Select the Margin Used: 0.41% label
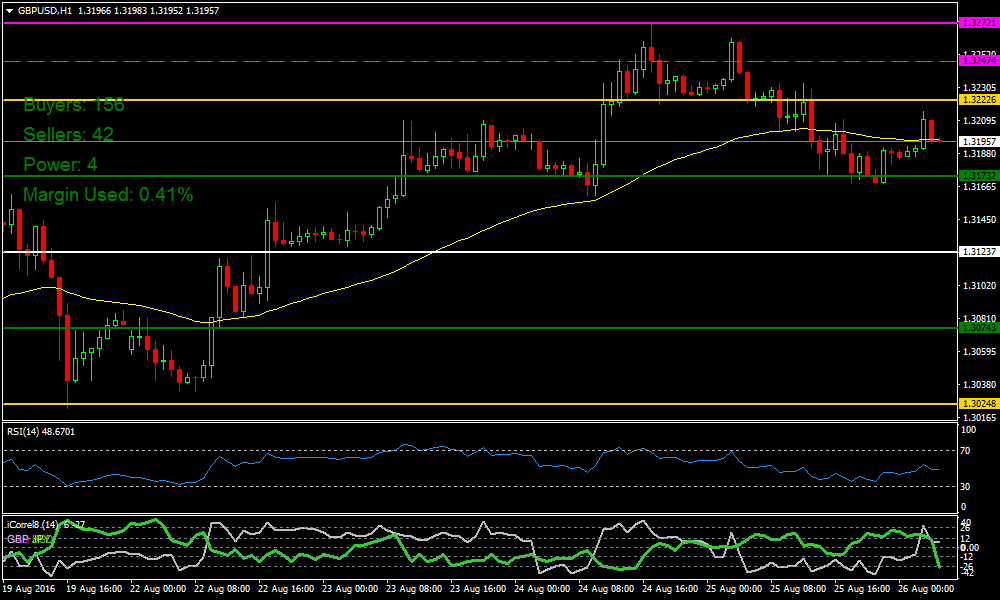Viewport: 1000px width, 600px height. point(108,195)
